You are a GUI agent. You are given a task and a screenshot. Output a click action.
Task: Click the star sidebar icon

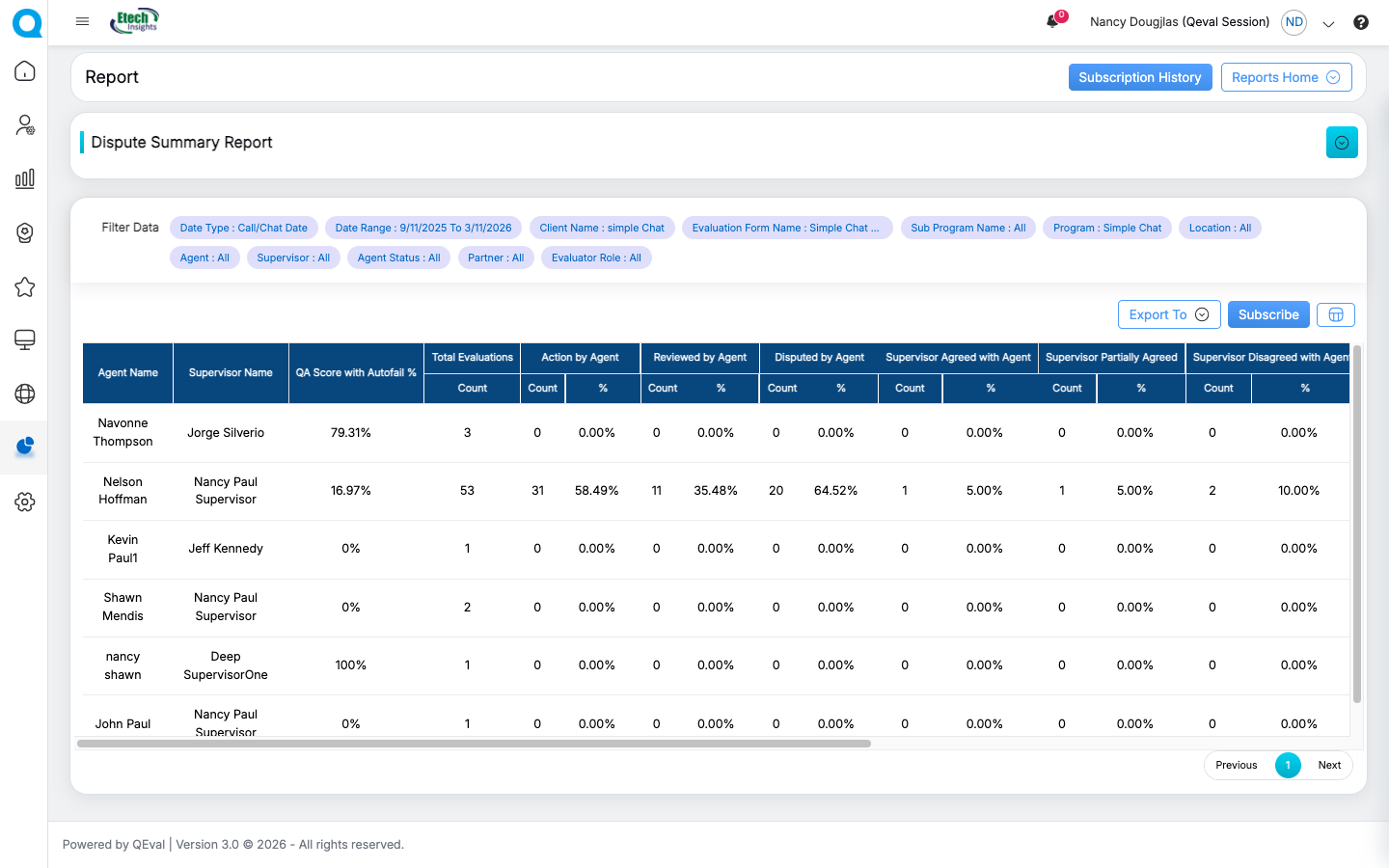(25, 287)
